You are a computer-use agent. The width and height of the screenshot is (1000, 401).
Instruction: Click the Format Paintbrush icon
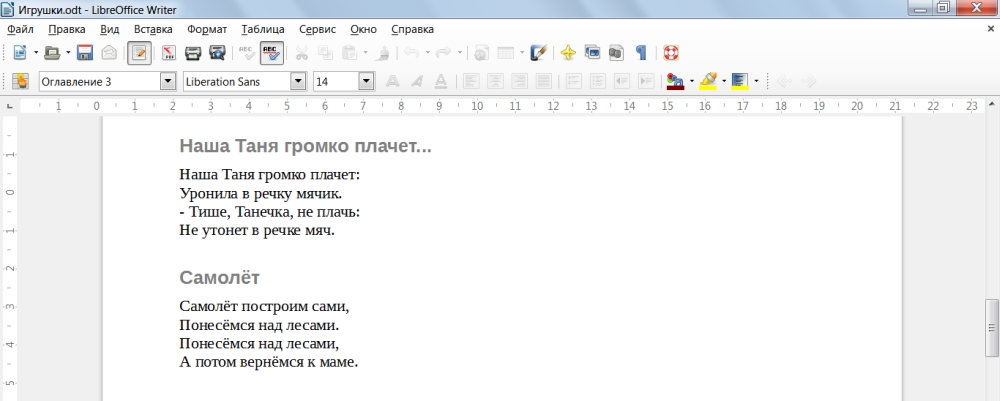(383, 53)
